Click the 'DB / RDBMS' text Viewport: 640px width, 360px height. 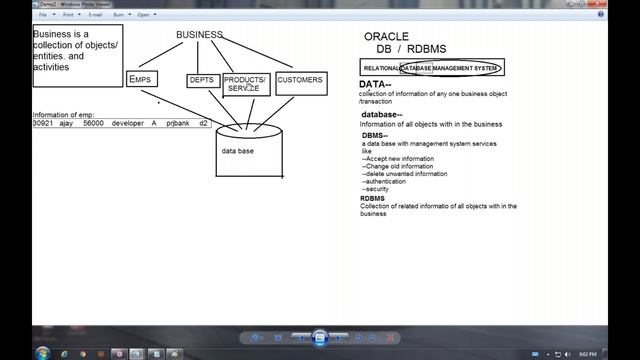click(x=411, y=49)
